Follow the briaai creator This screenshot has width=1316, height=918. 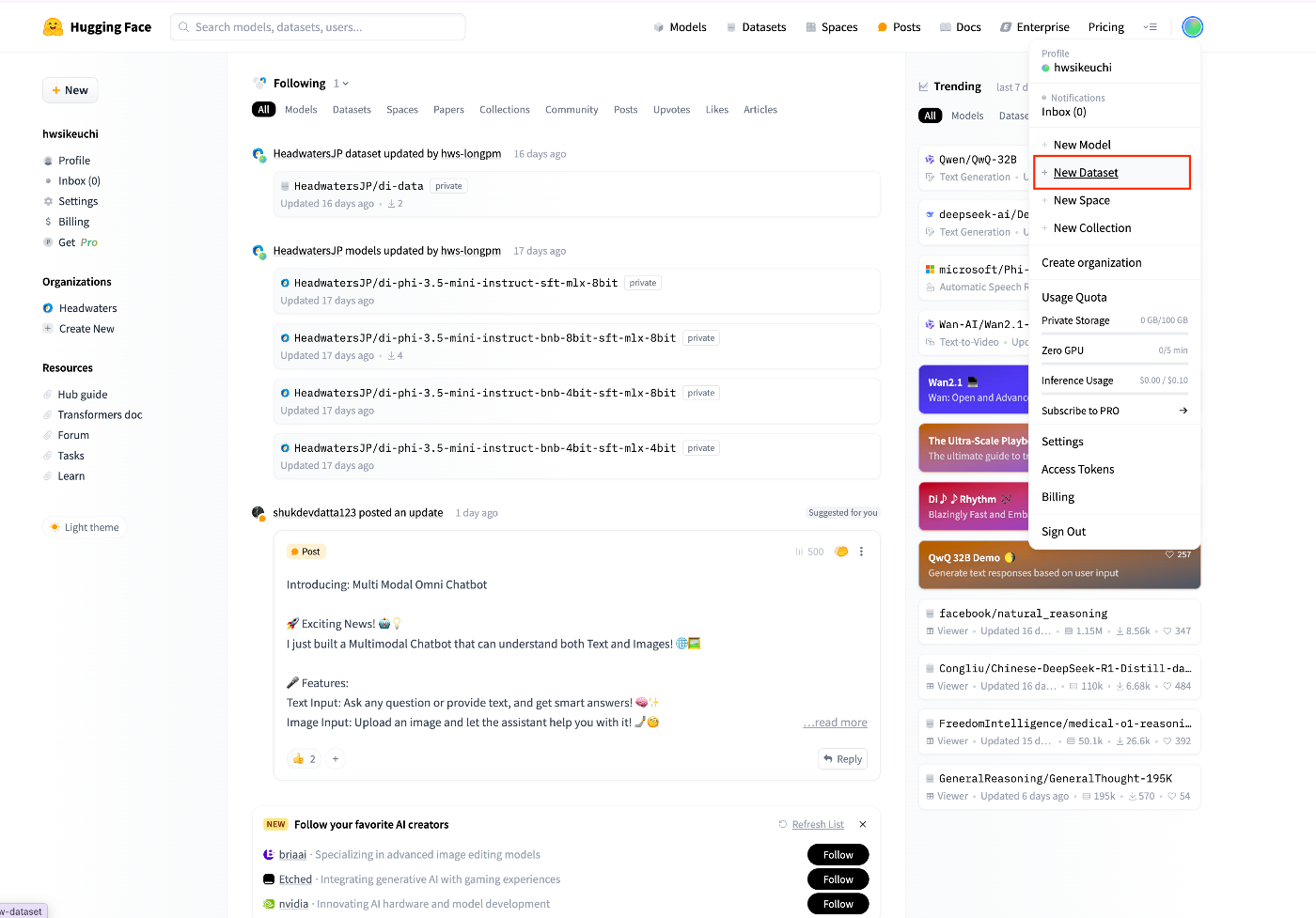pos(838,855)
